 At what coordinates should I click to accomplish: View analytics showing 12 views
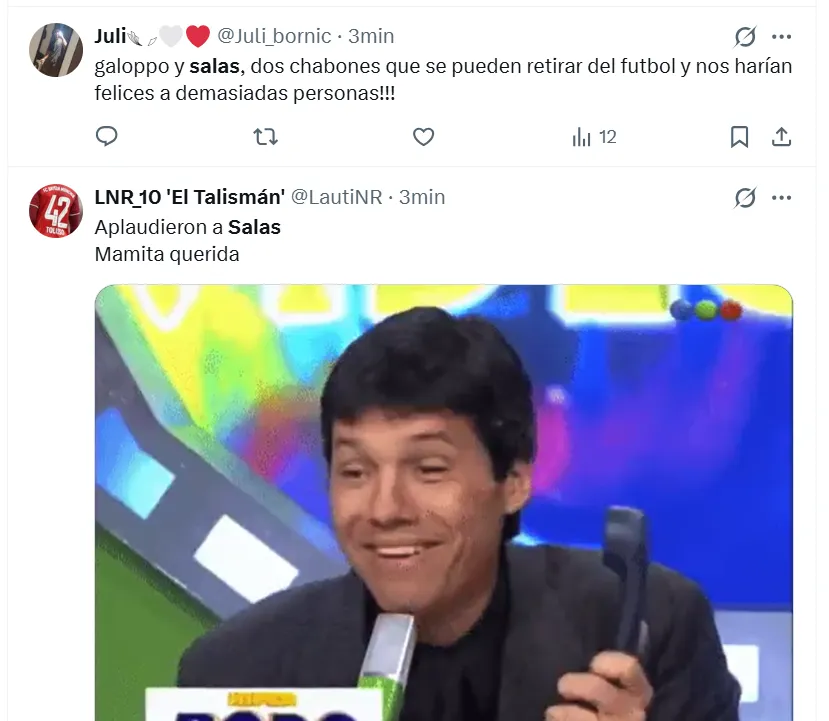(x=594, y=137)
